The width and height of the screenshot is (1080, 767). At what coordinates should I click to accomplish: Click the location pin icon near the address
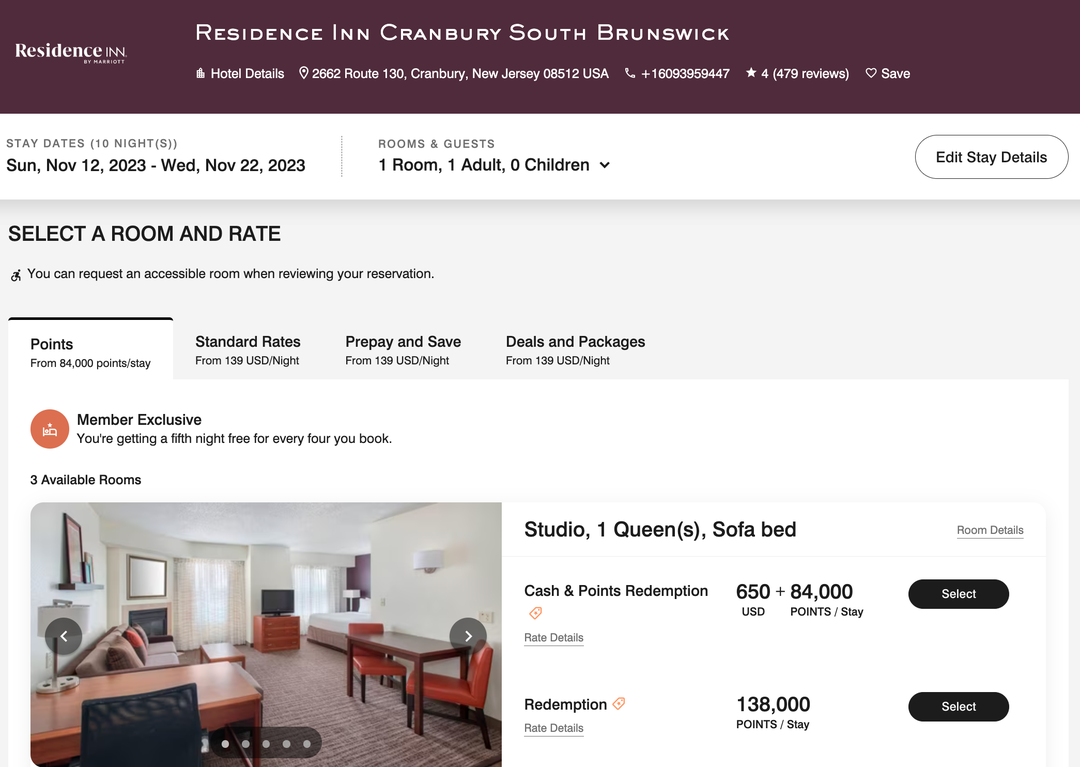[x=303, y=72]
